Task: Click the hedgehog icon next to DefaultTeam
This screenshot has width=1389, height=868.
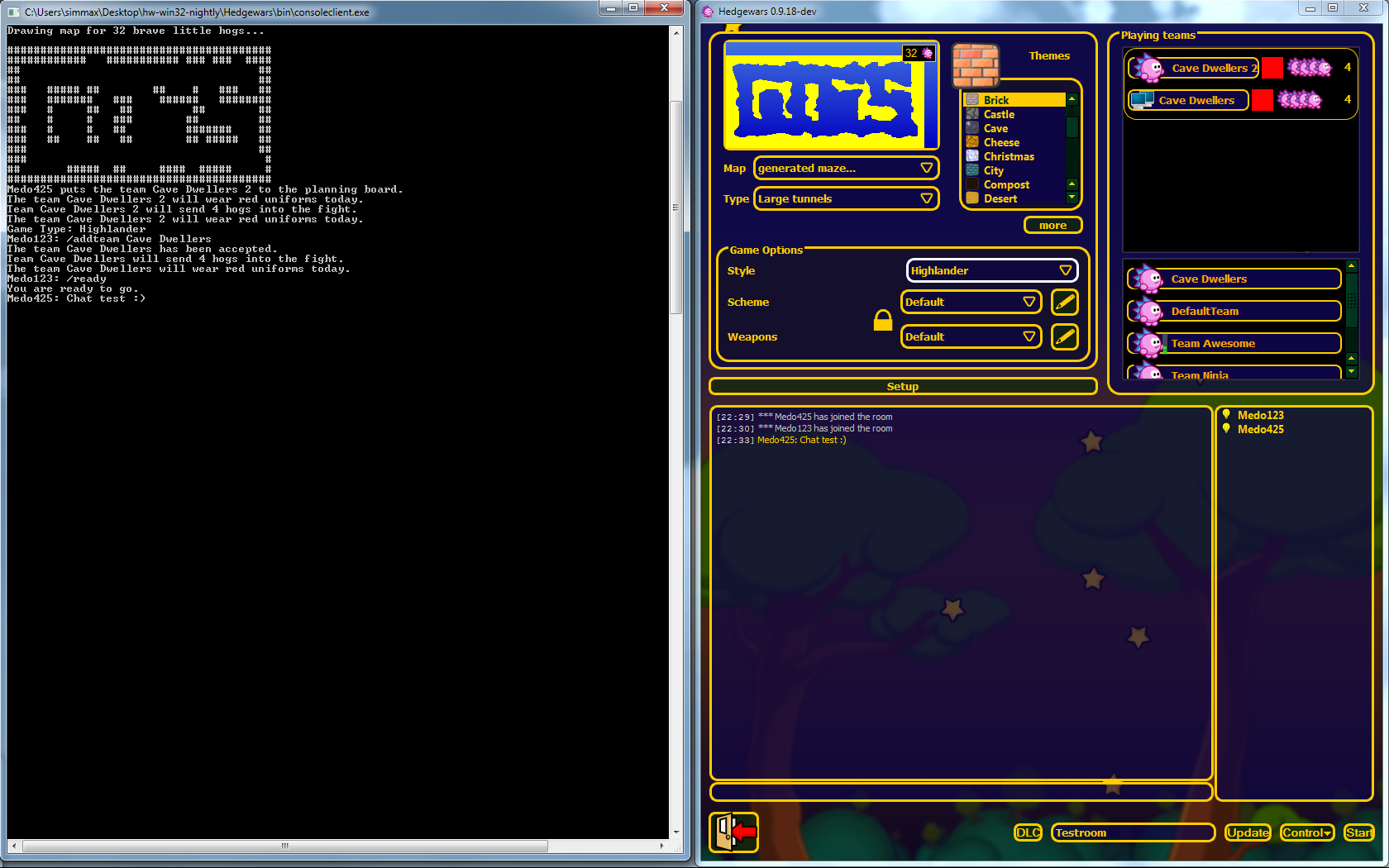Action: point(1148,311)
